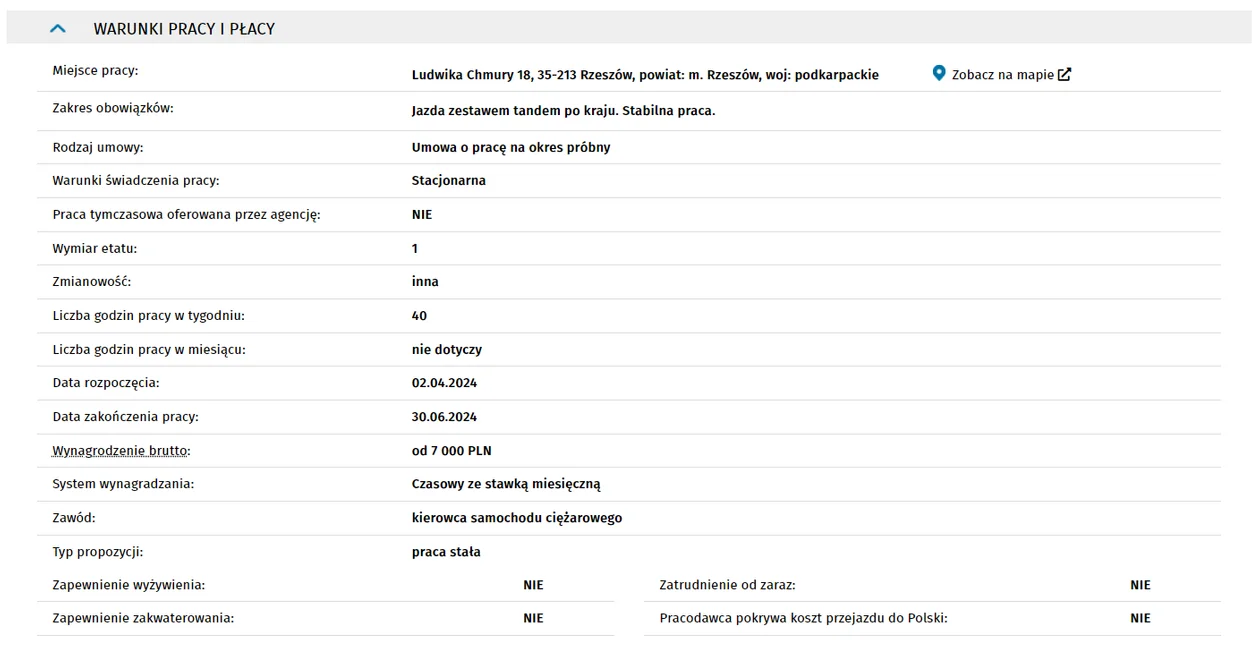Screen dimensions: 1260x670
Task: Collapse the WARUNKI PRACY I PŁACY section chevron
Action: click(58, 29)
